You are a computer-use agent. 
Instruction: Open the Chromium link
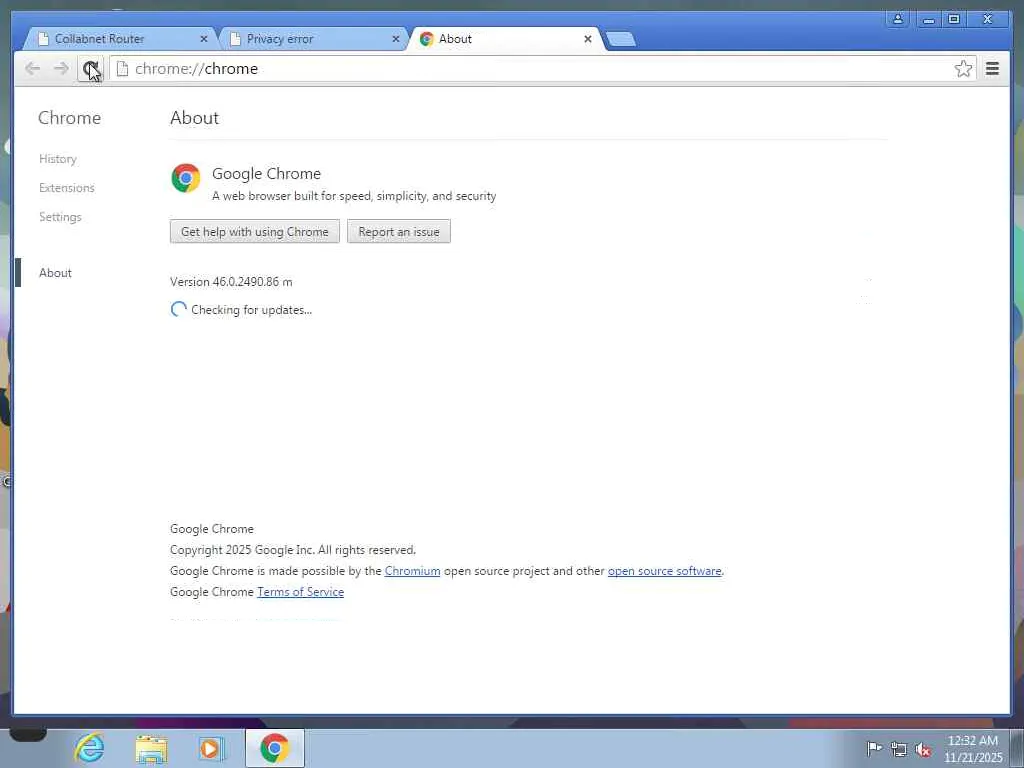(x=412, y=571)
